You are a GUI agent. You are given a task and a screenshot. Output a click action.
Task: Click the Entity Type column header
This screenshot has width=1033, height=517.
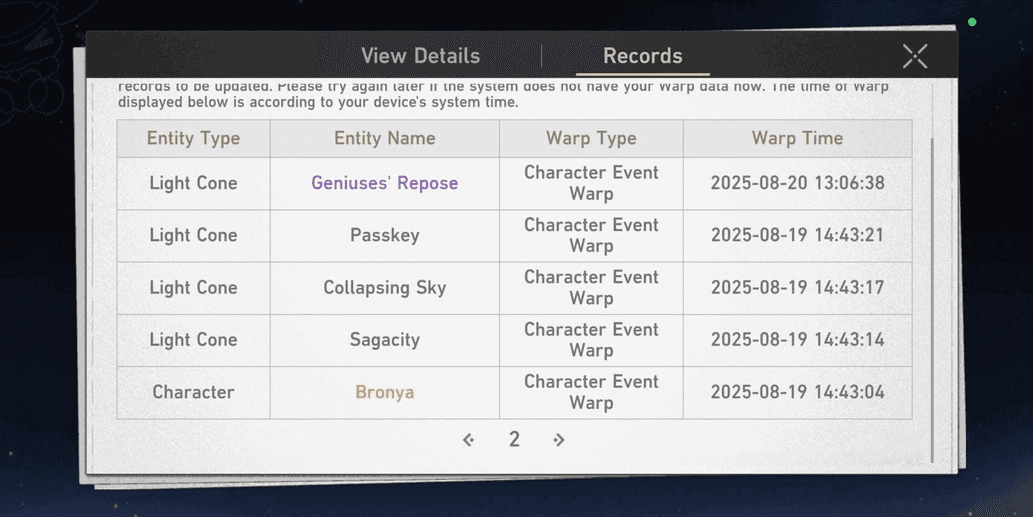[193, 138]
